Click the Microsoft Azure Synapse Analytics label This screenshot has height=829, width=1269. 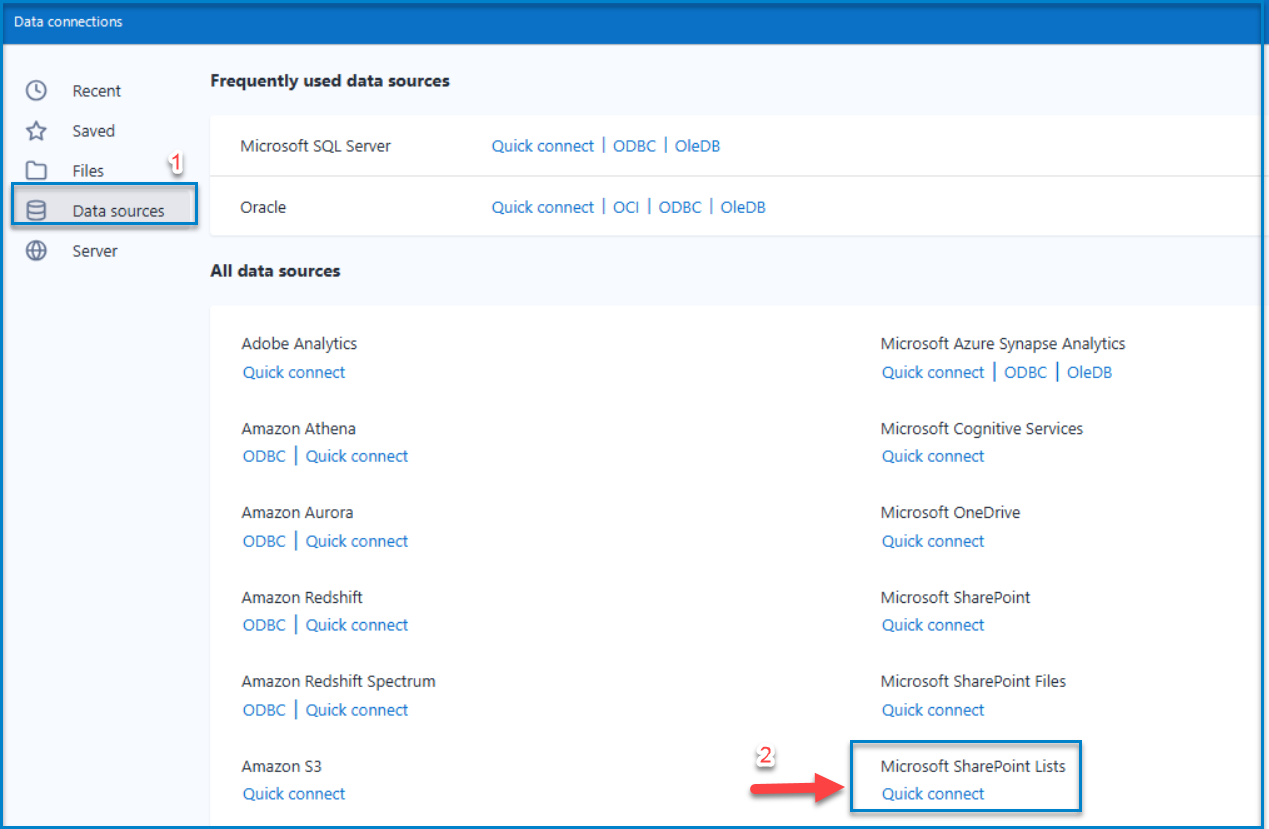coord(1003,343)
